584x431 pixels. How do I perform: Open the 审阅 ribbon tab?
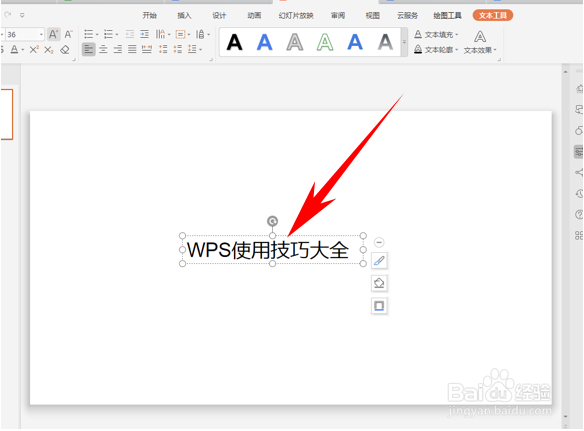point(338,15)
